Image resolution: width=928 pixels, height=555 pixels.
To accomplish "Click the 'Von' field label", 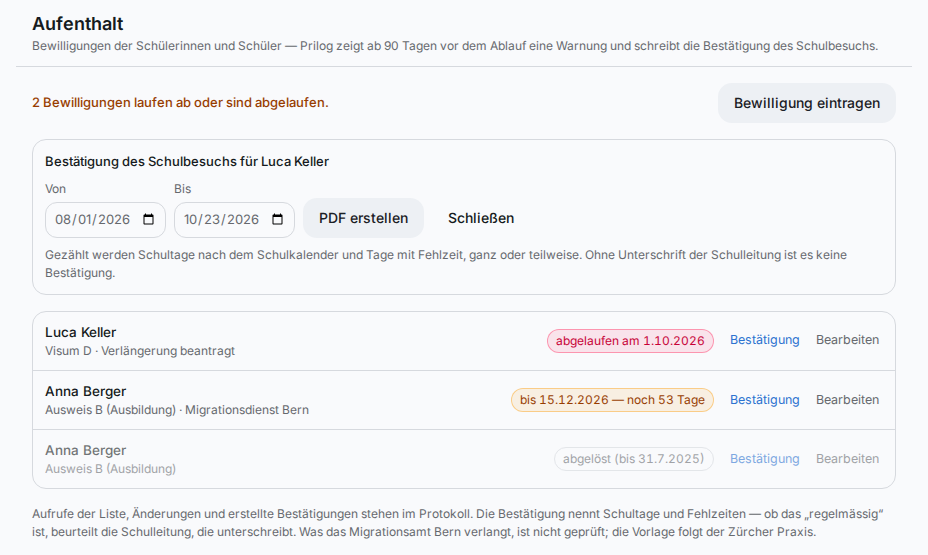I will tap(56, 189).
